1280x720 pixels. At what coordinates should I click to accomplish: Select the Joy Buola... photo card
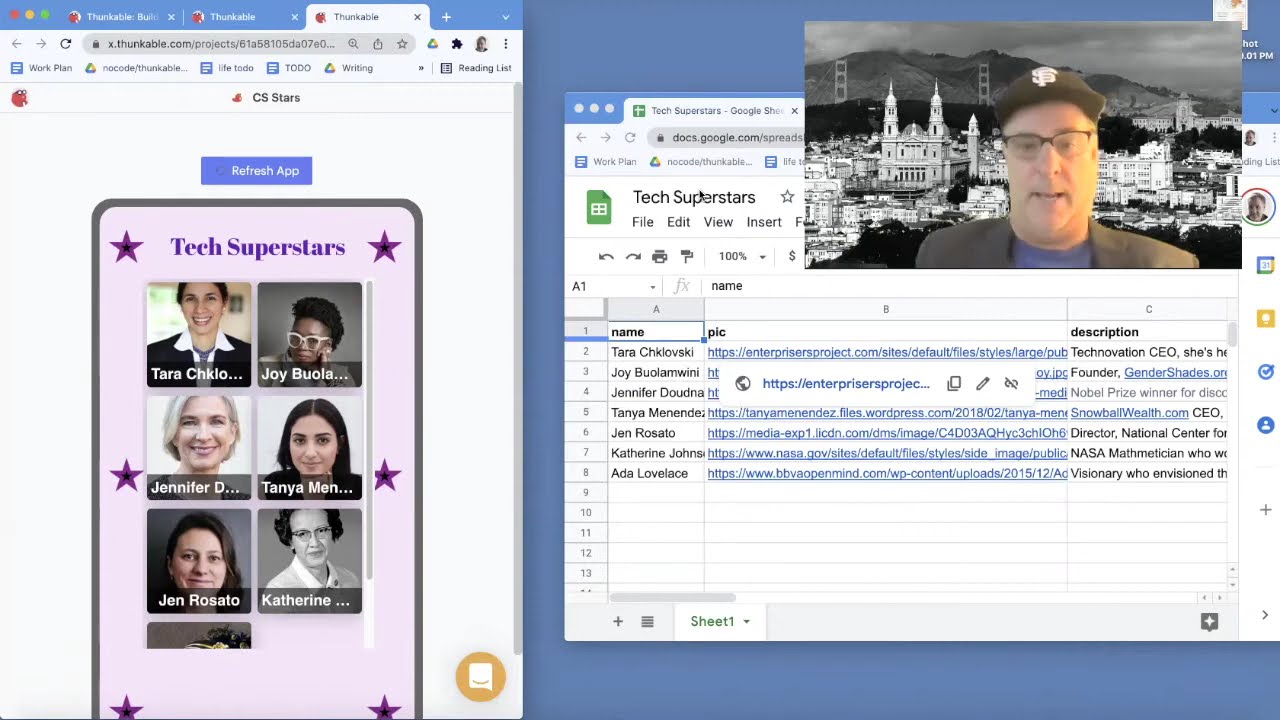point(310,335)
